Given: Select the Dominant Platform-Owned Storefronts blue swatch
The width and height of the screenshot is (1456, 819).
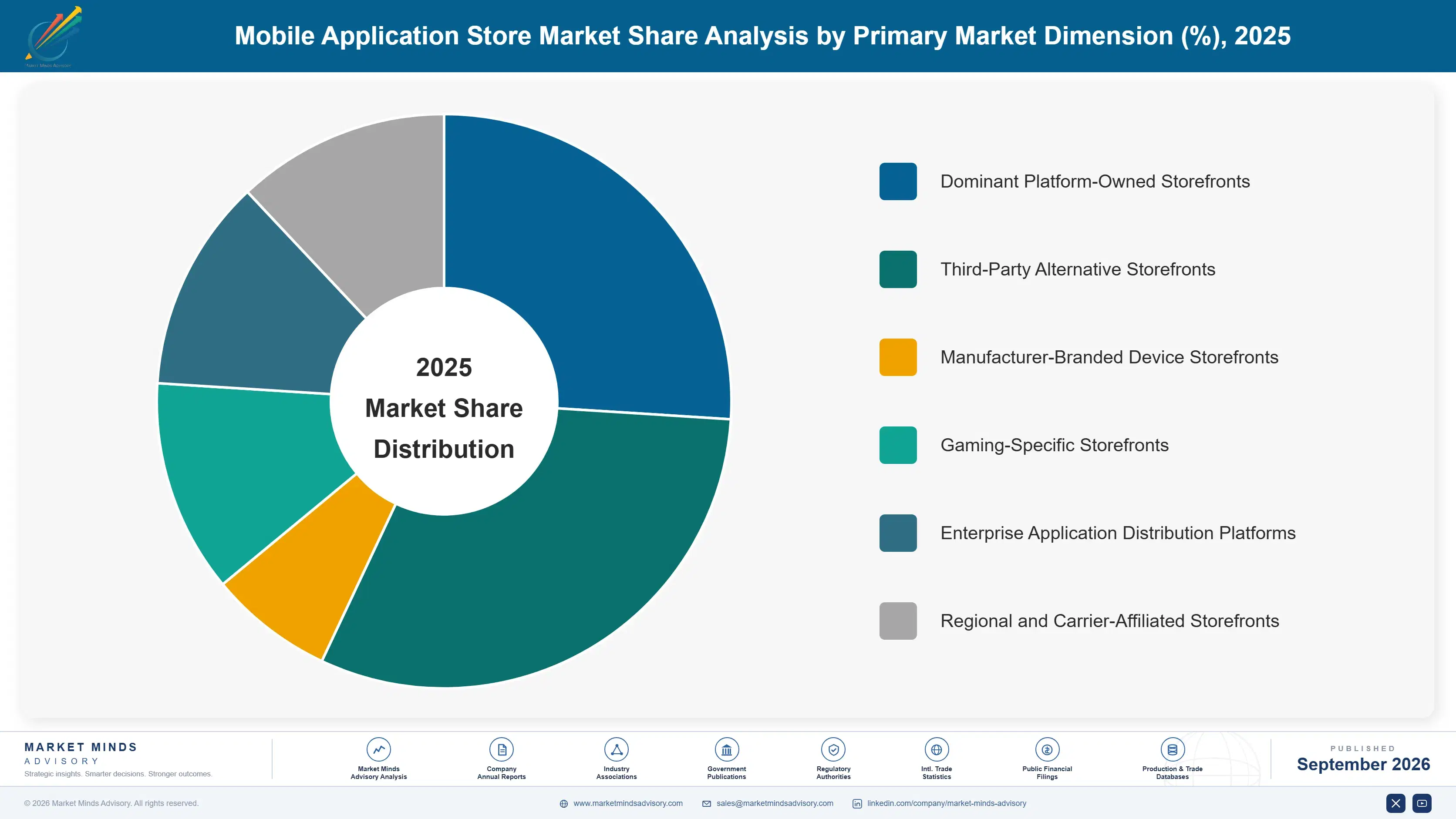Looking at the screenshot, I should [x=897, y=181].
